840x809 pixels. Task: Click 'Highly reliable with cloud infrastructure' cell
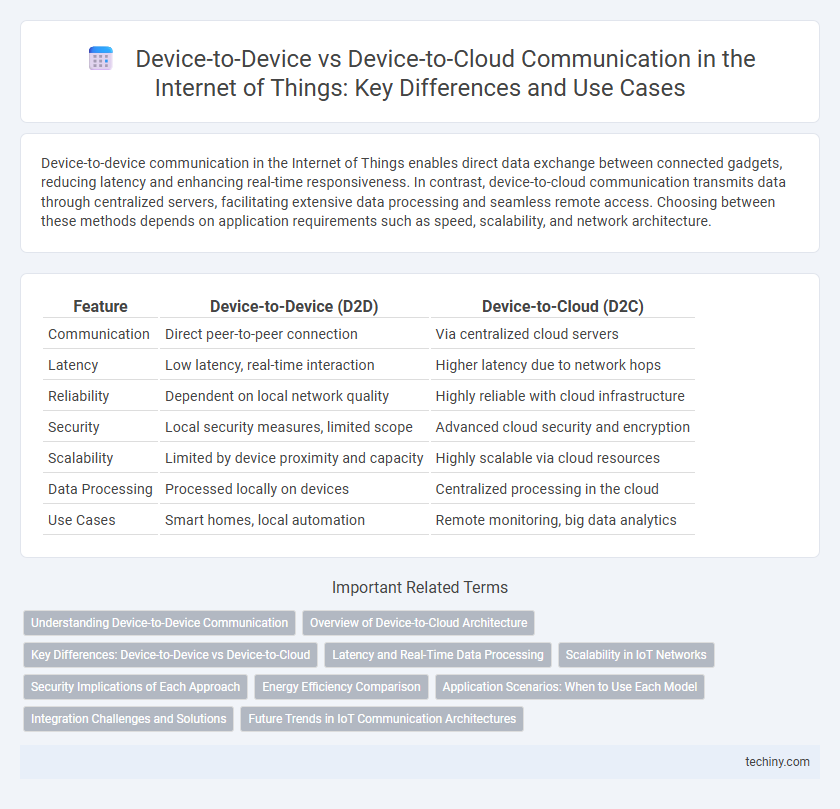pyautogui.click(x=562, y=396)
